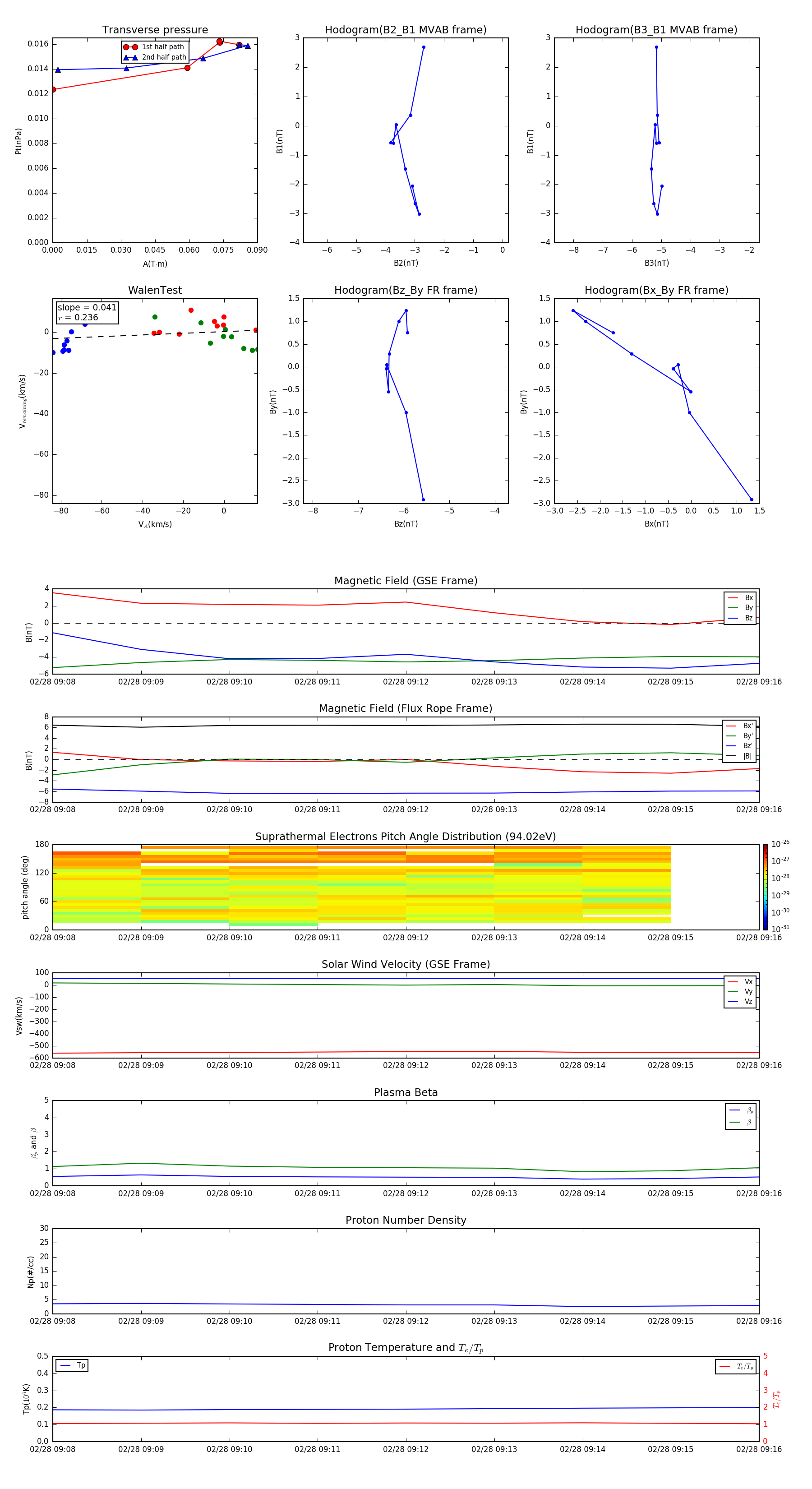Click the Proton Number Density title

coord(406,1220)
